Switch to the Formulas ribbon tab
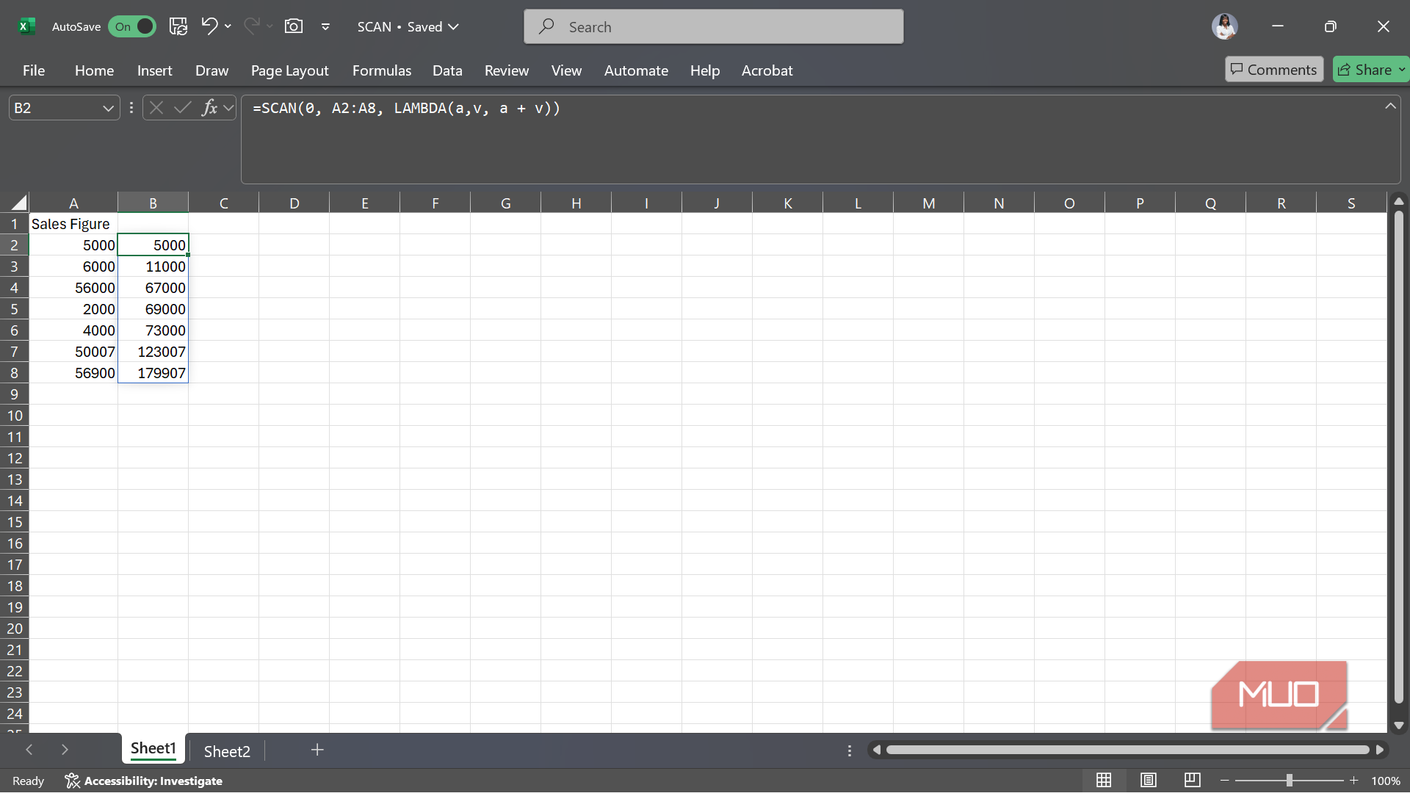 click(382, 70)
